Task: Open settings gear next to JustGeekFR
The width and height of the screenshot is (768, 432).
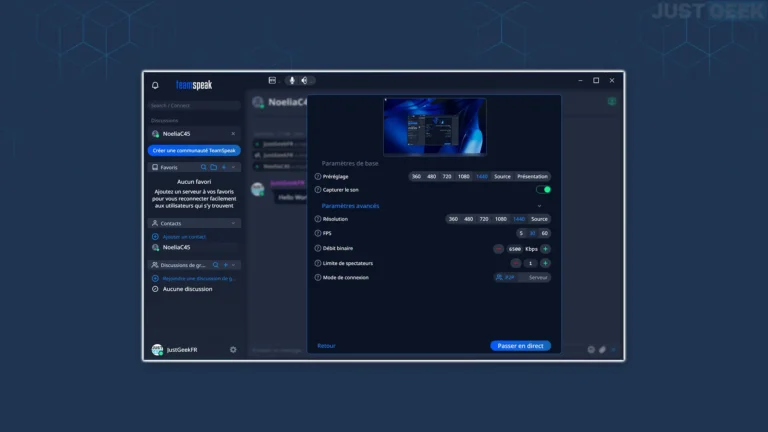Action: pos(233,349)
